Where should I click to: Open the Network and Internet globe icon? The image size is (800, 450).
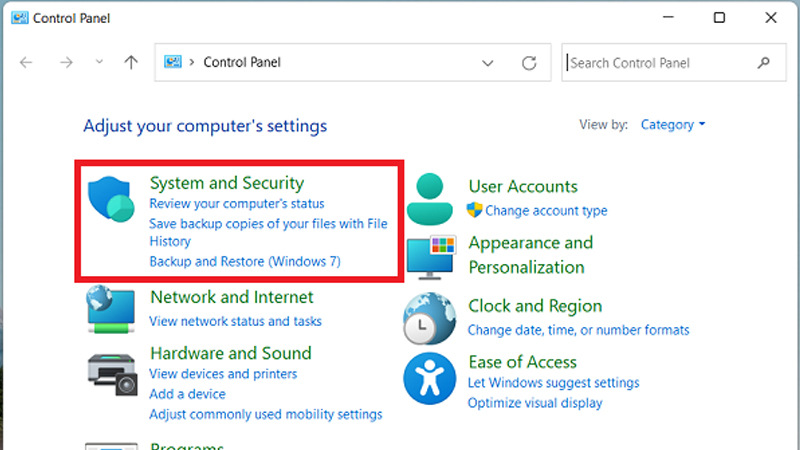[111, 309]
